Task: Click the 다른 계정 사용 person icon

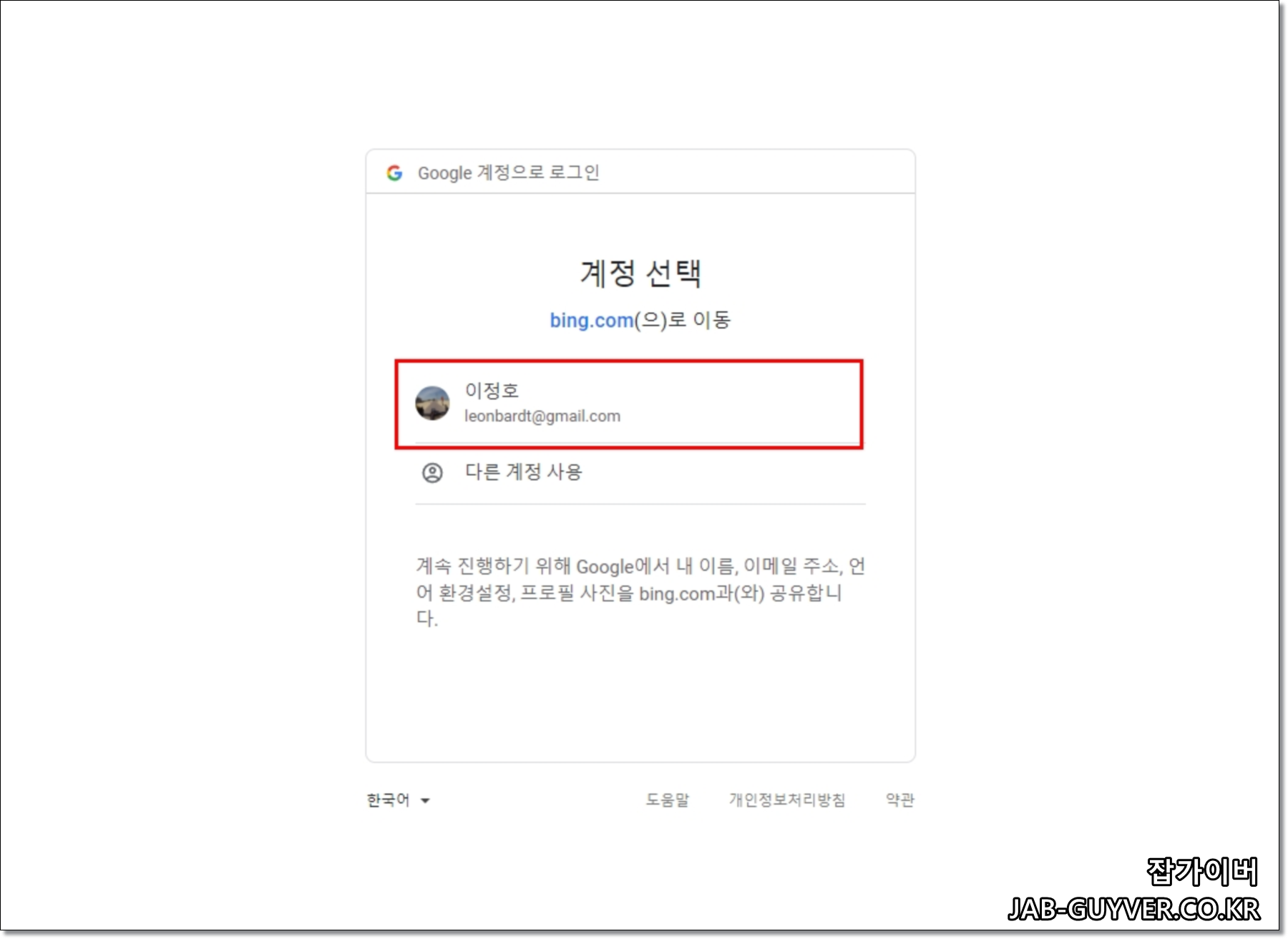Action: pos(432,472)
